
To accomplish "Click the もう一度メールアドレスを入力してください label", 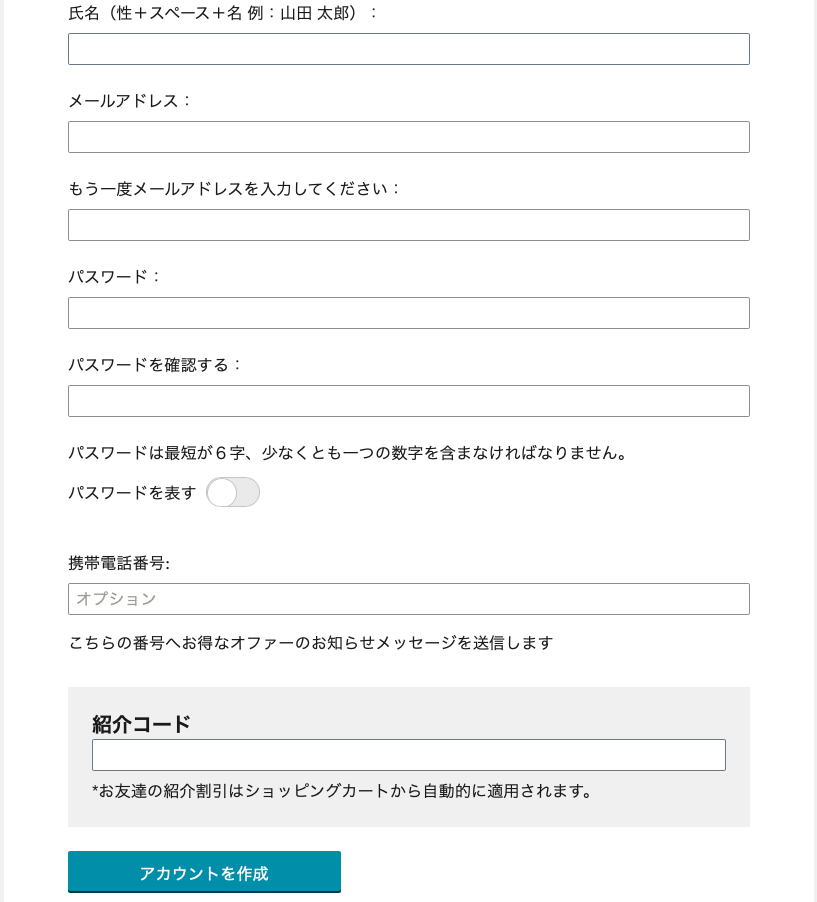I will (x=235, y=189).
